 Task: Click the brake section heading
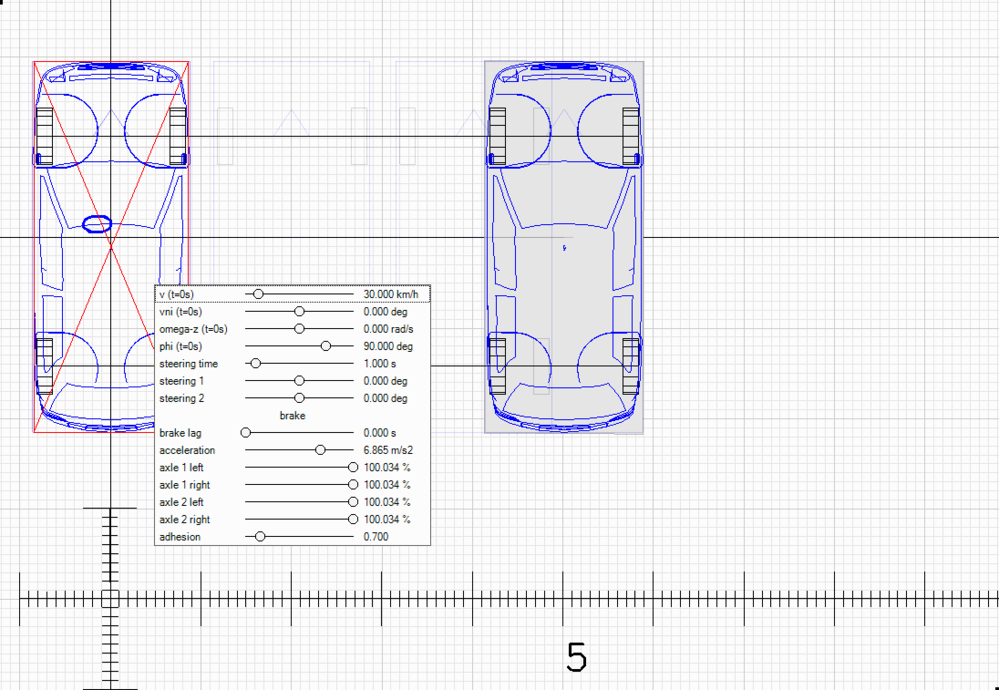(x=292, y=415)
